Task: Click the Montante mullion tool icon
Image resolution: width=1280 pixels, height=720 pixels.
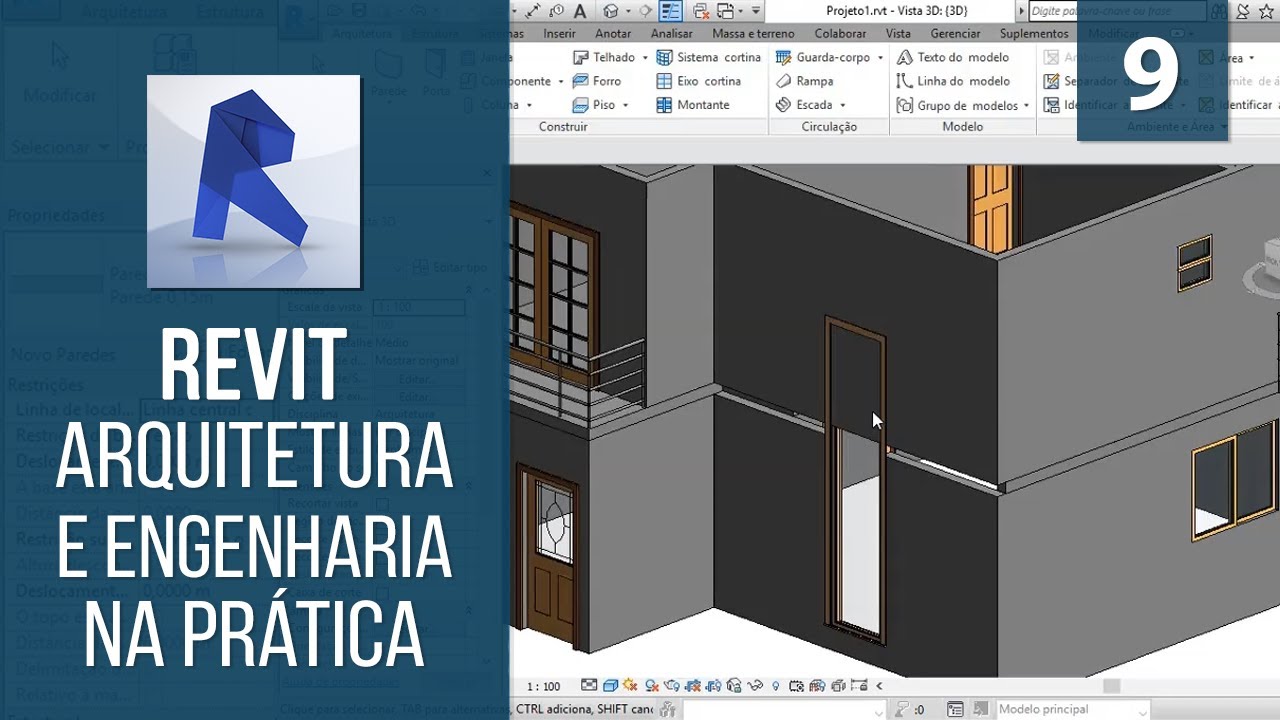Action: [664, 105]
